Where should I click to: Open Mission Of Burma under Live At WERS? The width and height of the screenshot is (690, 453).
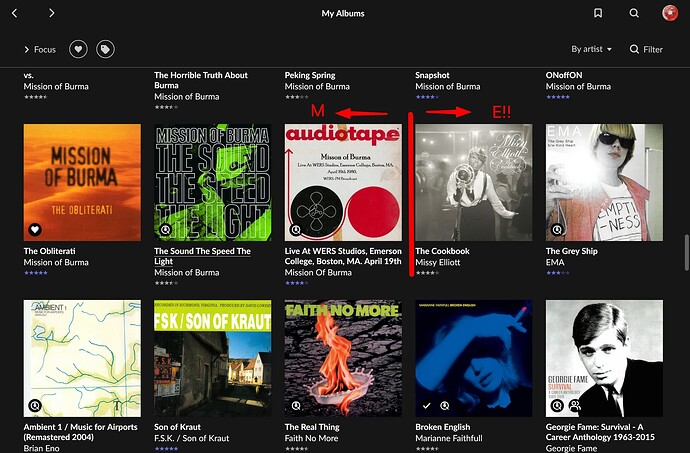click(x=318, y=273)
